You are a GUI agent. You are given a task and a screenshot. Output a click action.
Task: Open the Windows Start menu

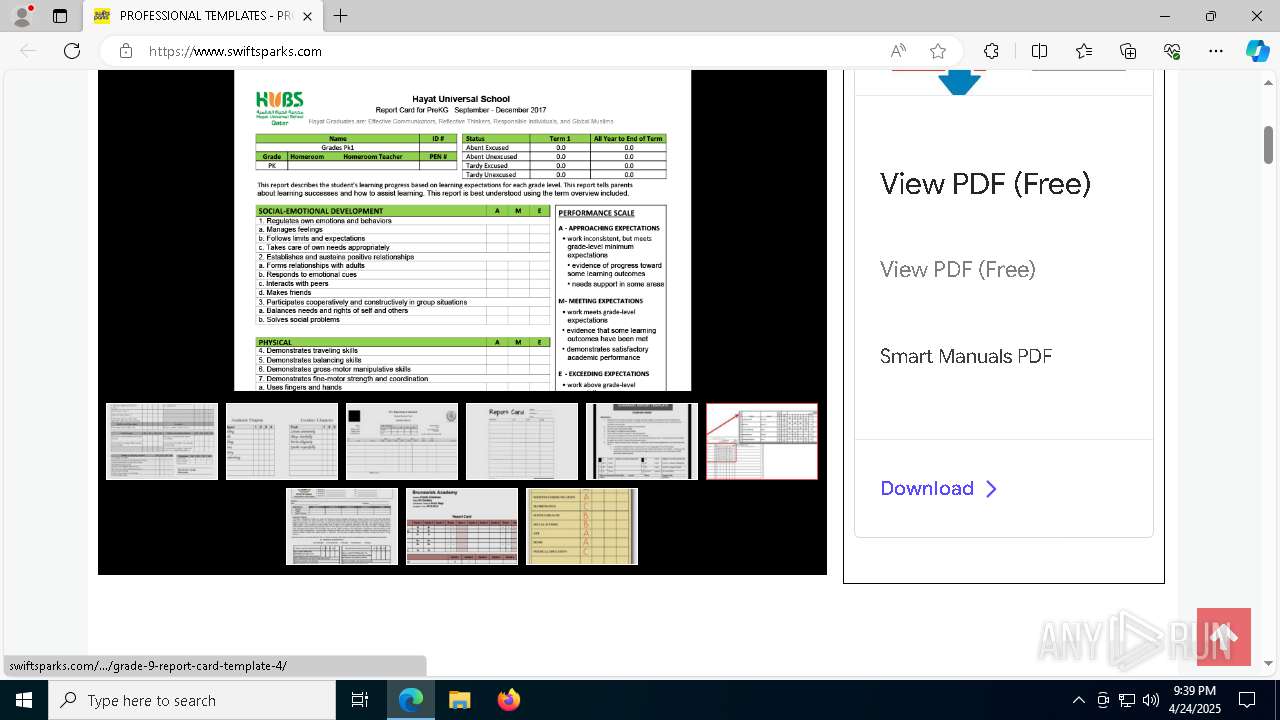[x=24, y=700]
